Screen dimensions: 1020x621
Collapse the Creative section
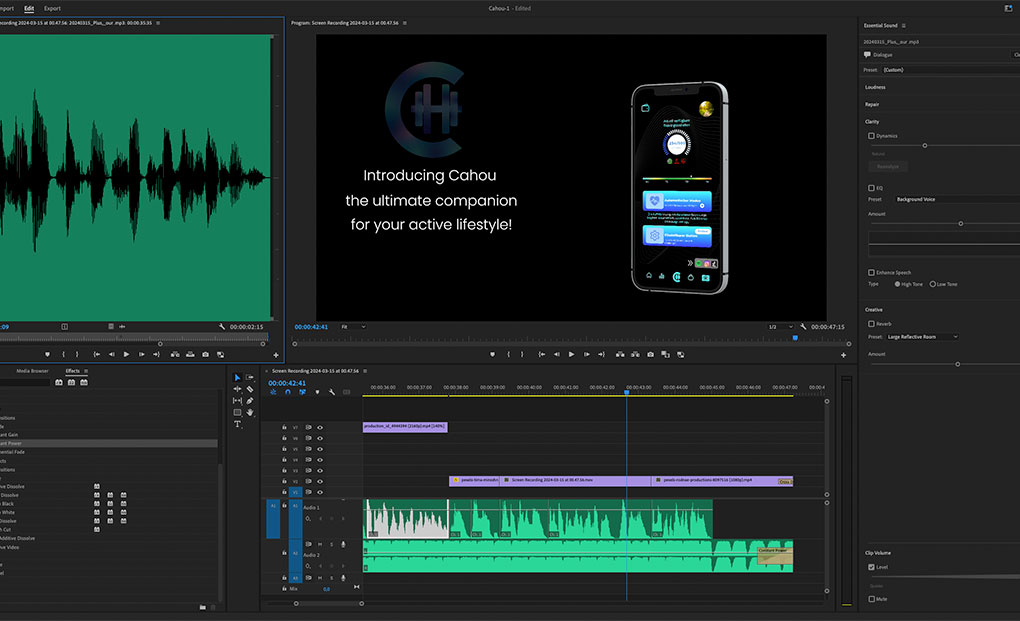point(874,310)
